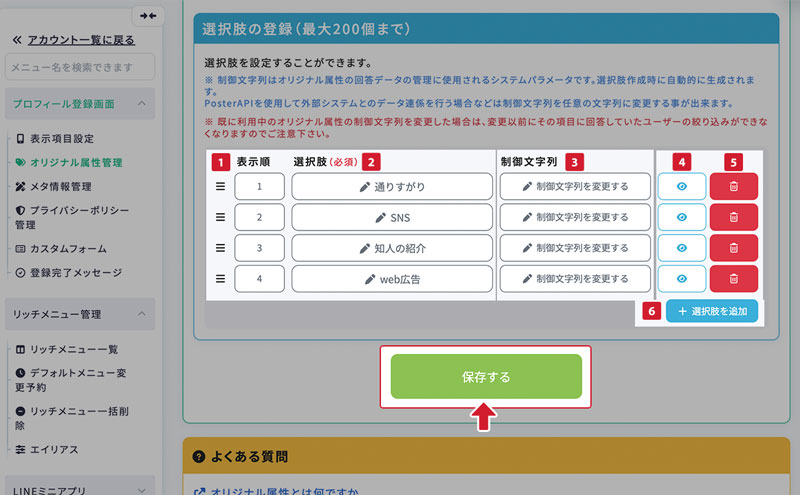
Task: Click the green 保存する button
Action: pos(485,377)
